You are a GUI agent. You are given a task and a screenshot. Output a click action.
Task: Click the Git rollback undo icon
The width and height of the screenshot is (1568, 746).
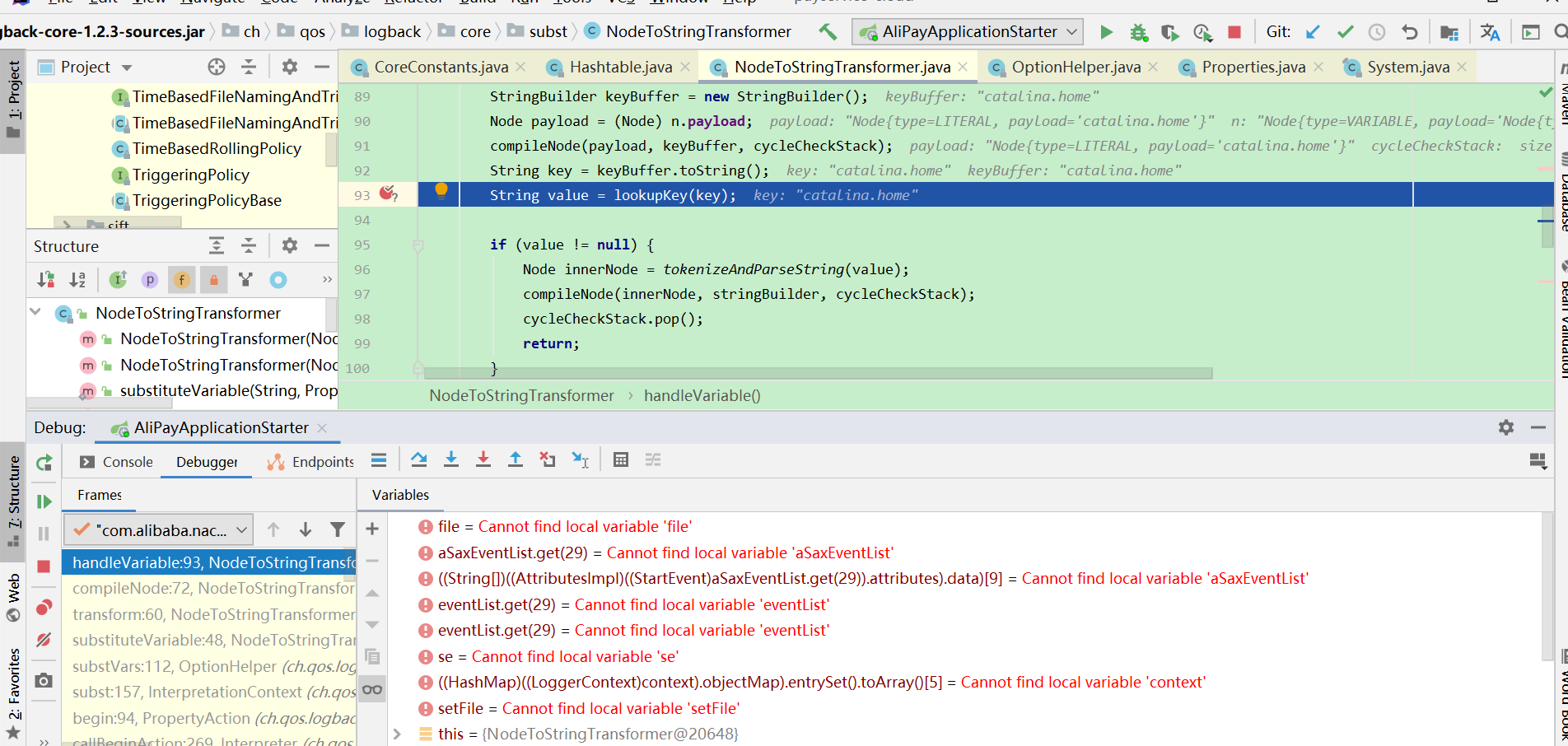click(1410, 32)
